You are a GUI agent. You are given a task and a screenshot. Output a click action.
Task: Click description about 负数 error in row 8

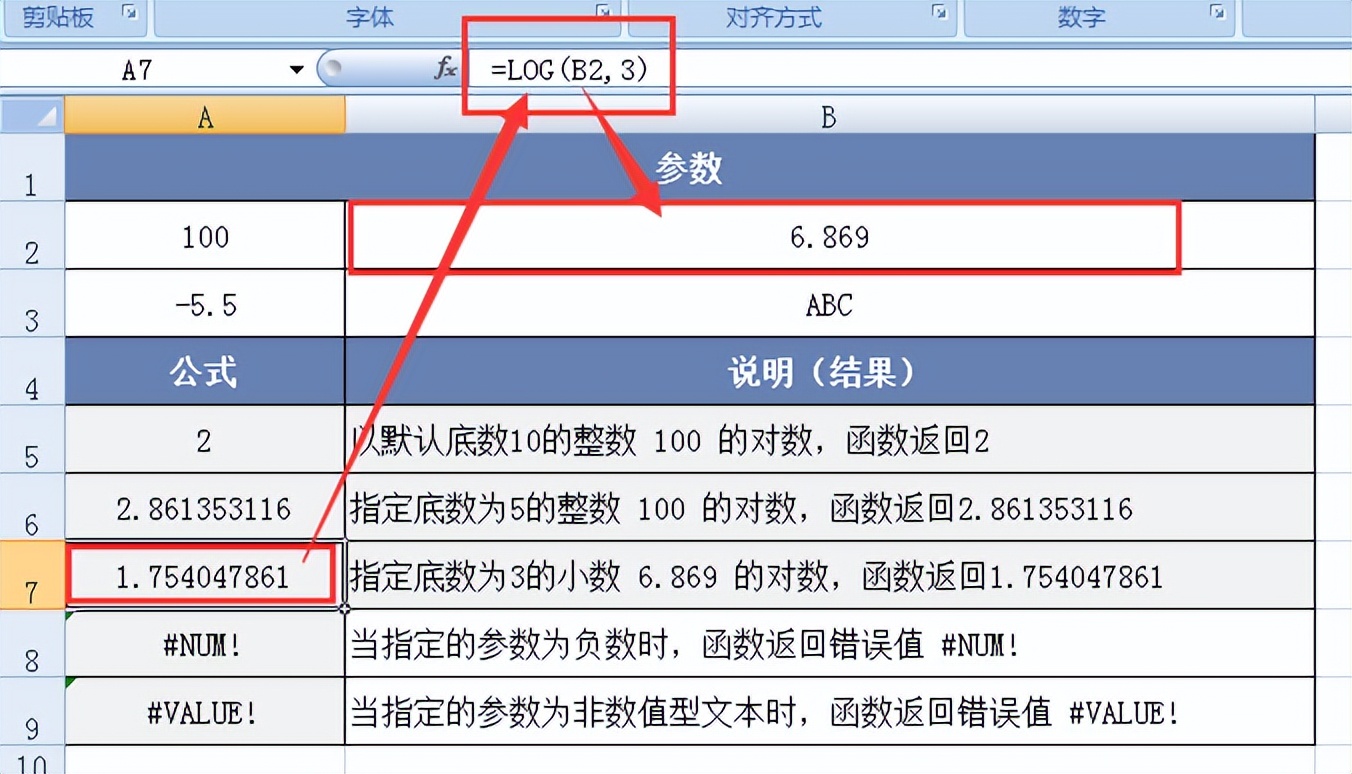tap(829, 644)
